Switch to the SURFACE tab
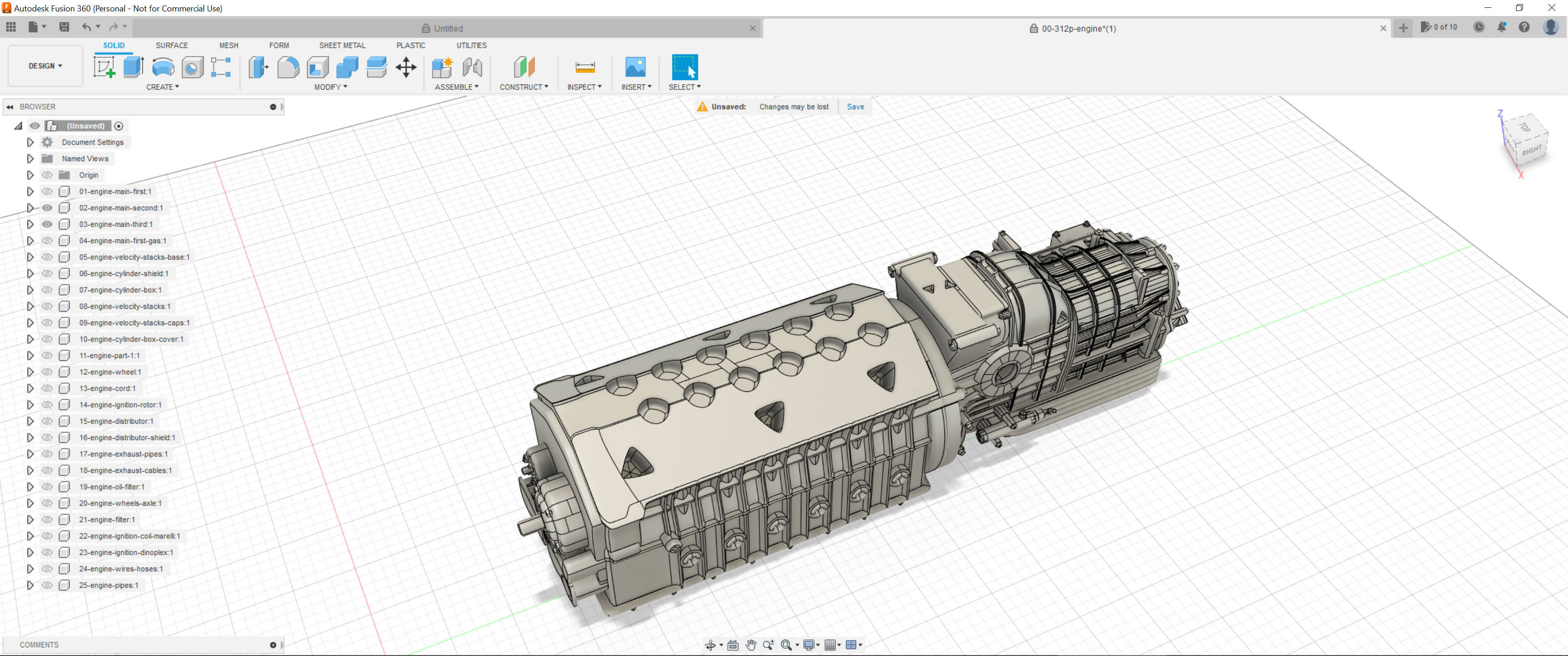1568x656 pixels. [x=172, y=46]
